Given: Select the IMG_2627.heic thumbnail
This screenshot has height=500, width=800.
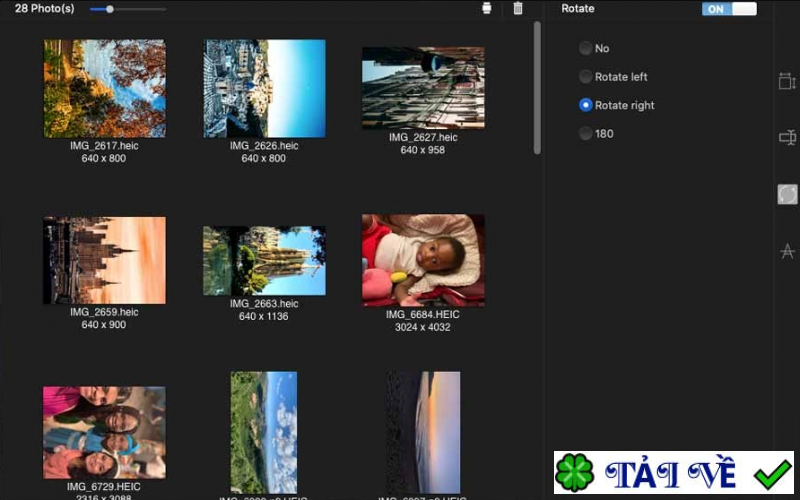Looking at the screenshot, I should [423, 88].
